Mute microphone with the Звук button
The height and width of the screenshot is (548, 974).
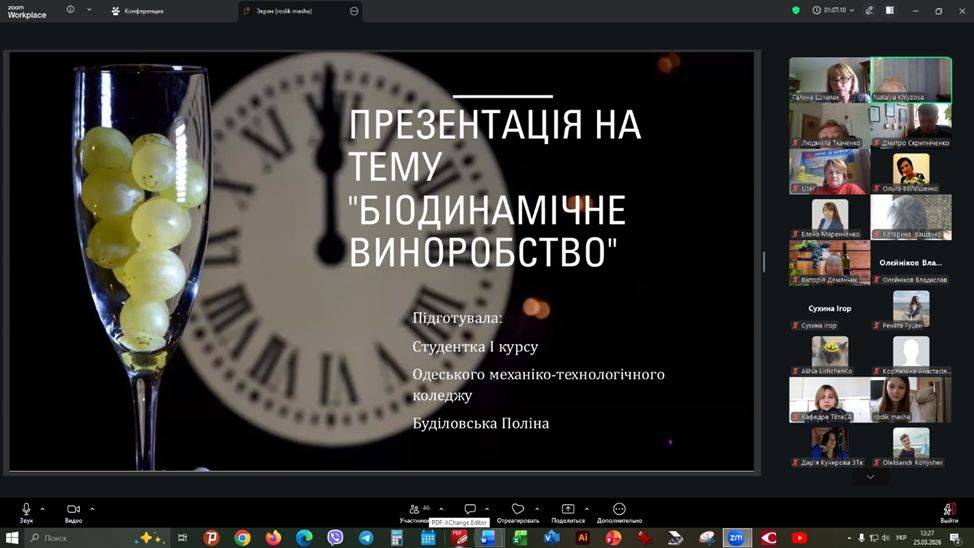[26, 511]
